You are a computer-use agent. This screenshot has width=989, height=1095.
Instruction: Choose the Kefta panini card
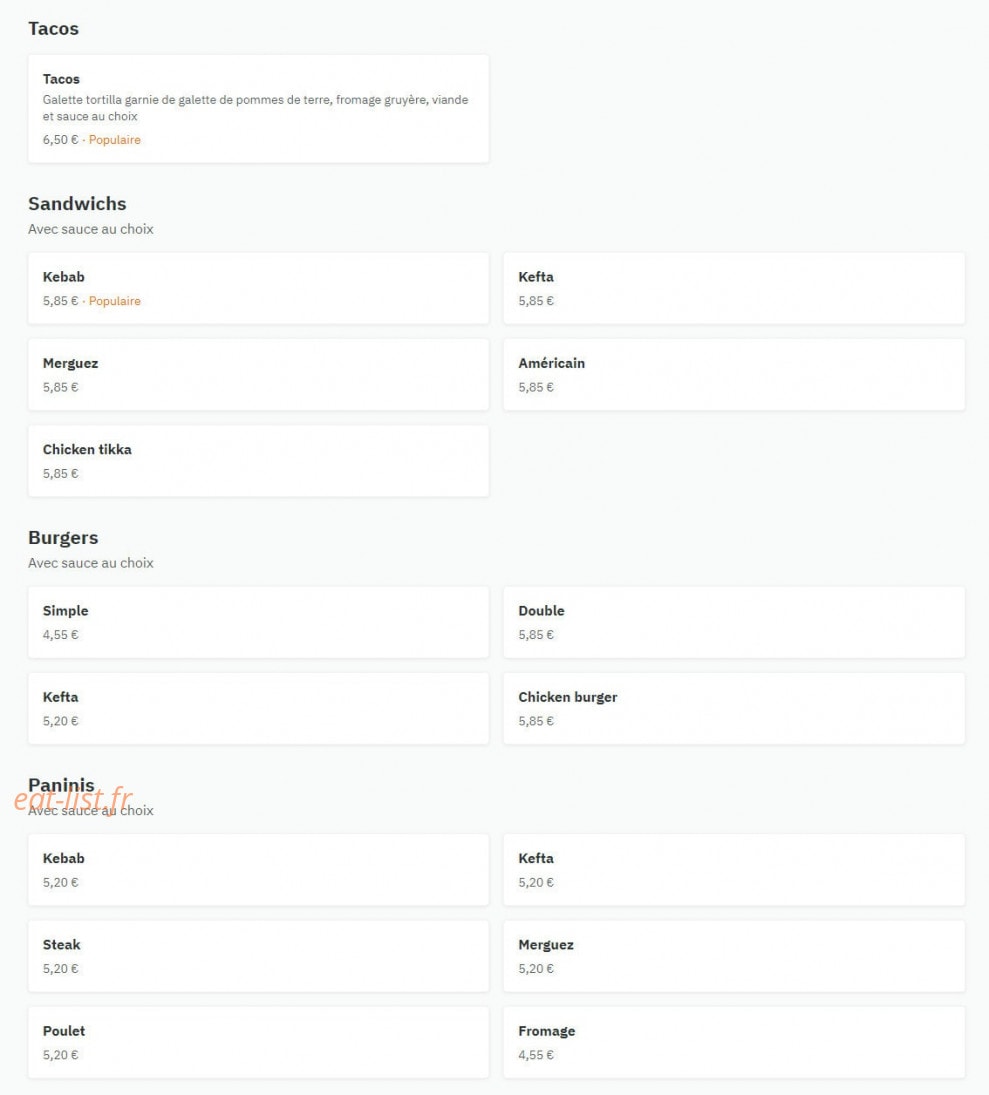click(734, 870)
